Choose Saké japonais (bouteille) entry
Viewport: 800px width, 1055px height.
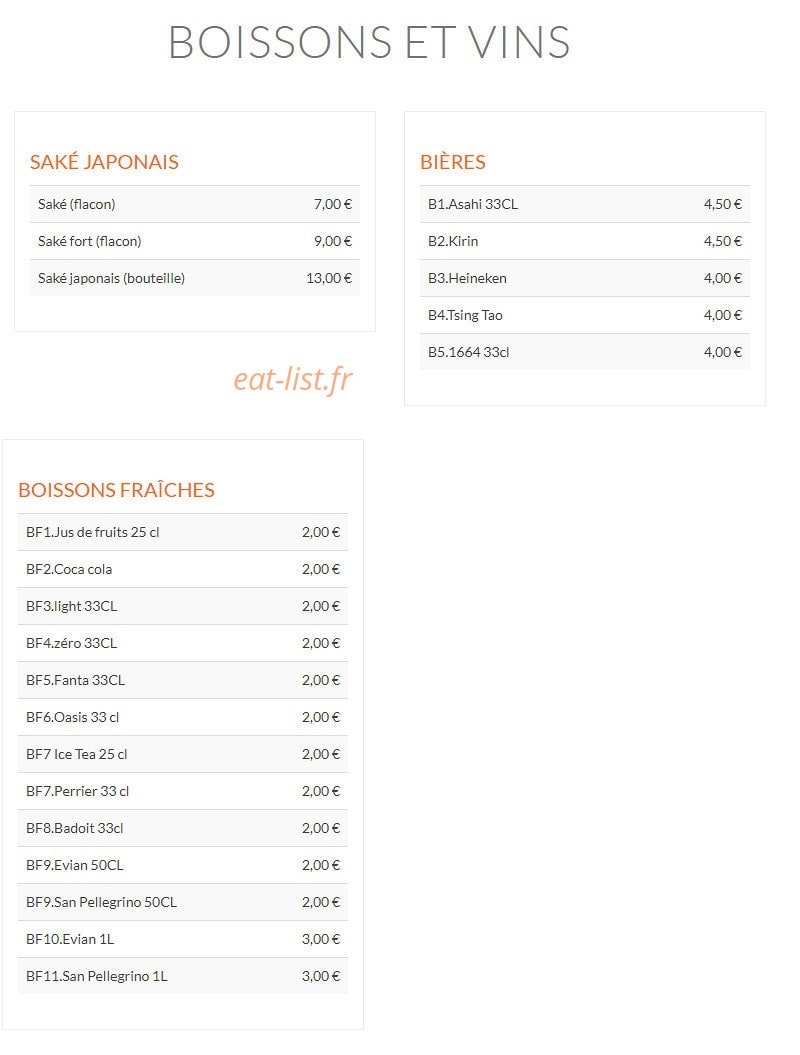(194, 278)
